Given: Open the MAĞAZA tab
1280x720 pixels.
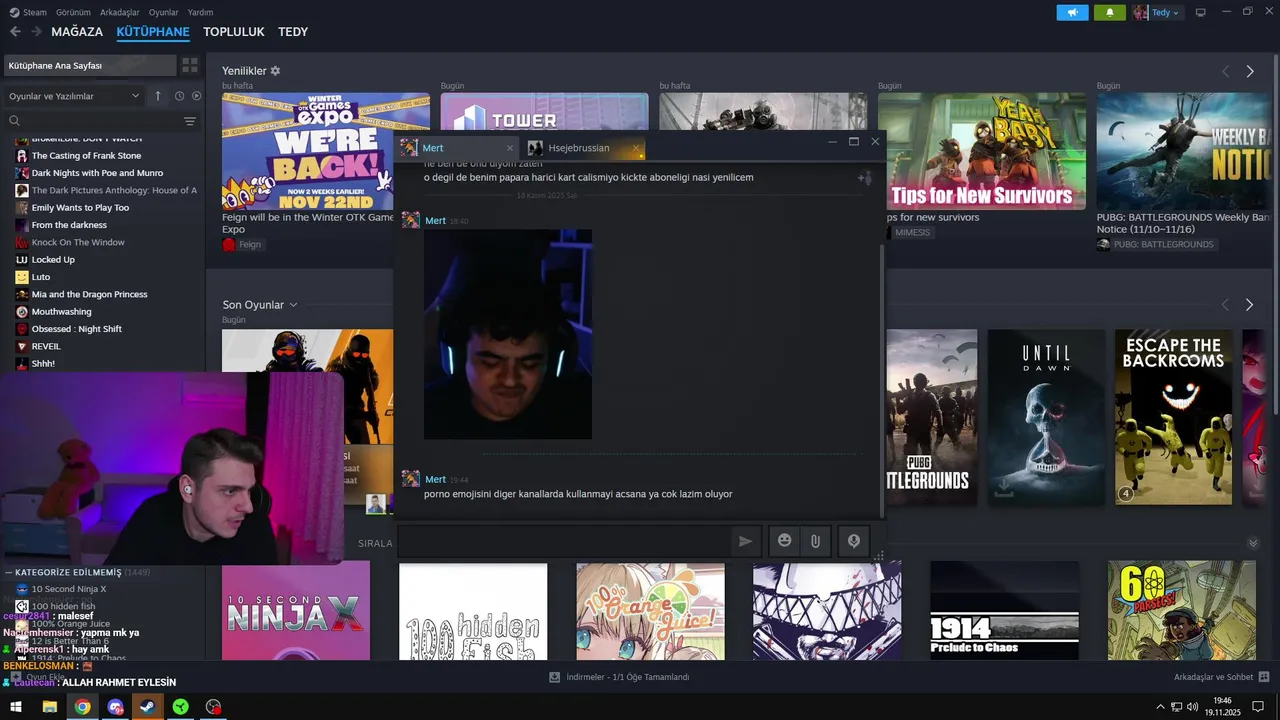Looking at the screenshot, I should 77,32.
